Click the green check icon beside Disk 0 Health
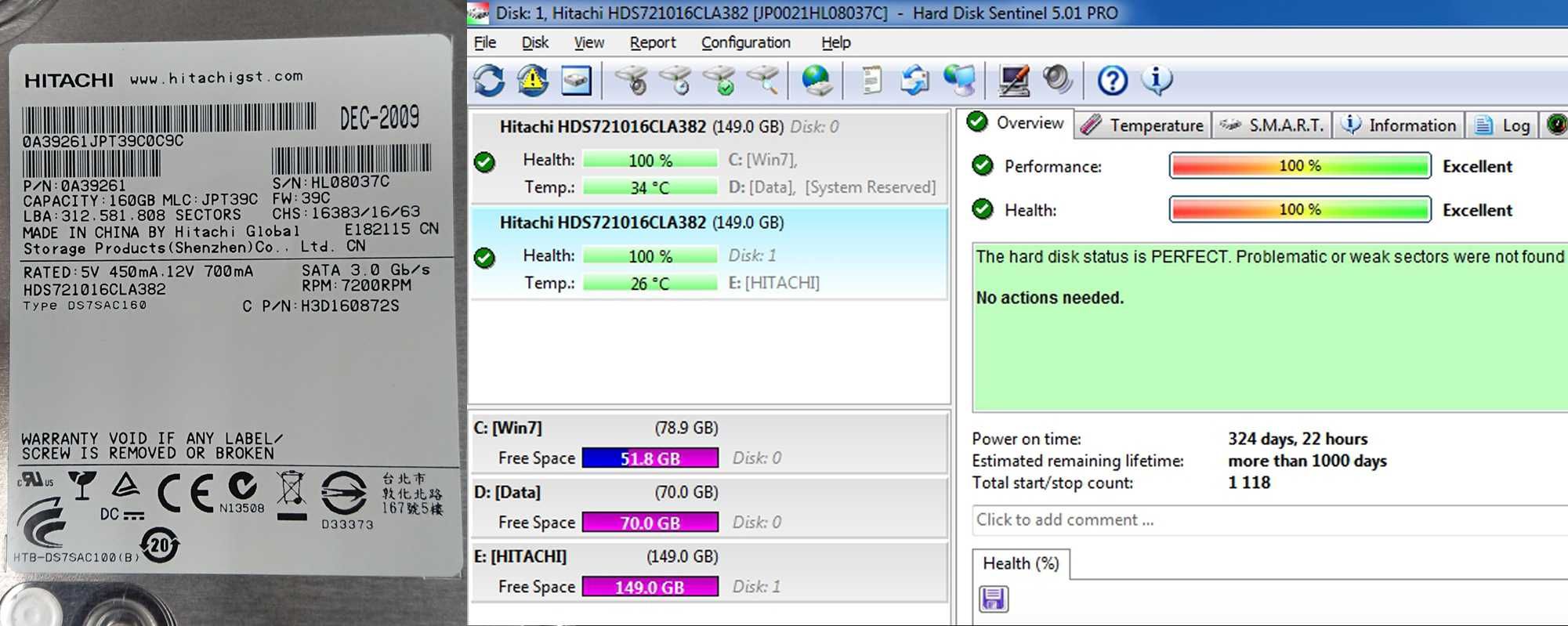 (x=485, y=162)
